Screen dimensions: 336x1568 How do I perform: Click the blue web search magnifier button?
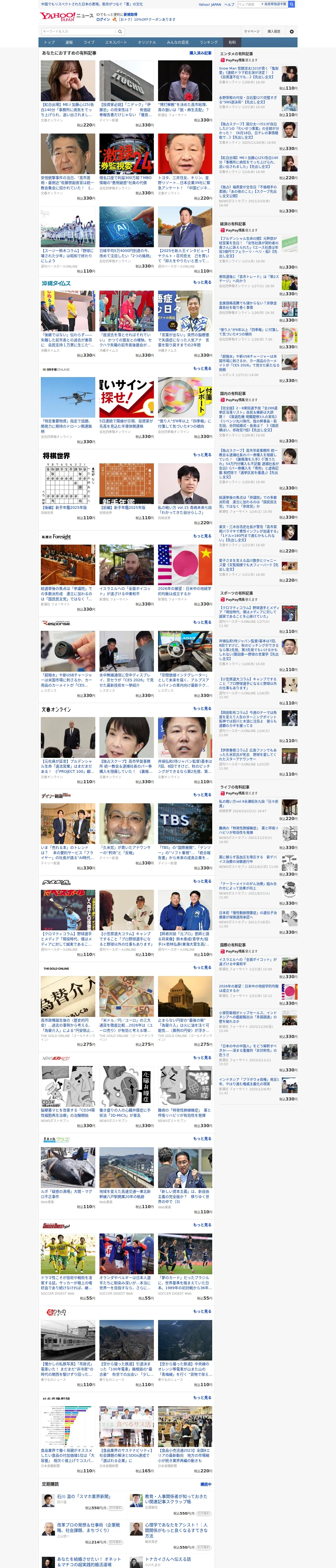point(292,4)
